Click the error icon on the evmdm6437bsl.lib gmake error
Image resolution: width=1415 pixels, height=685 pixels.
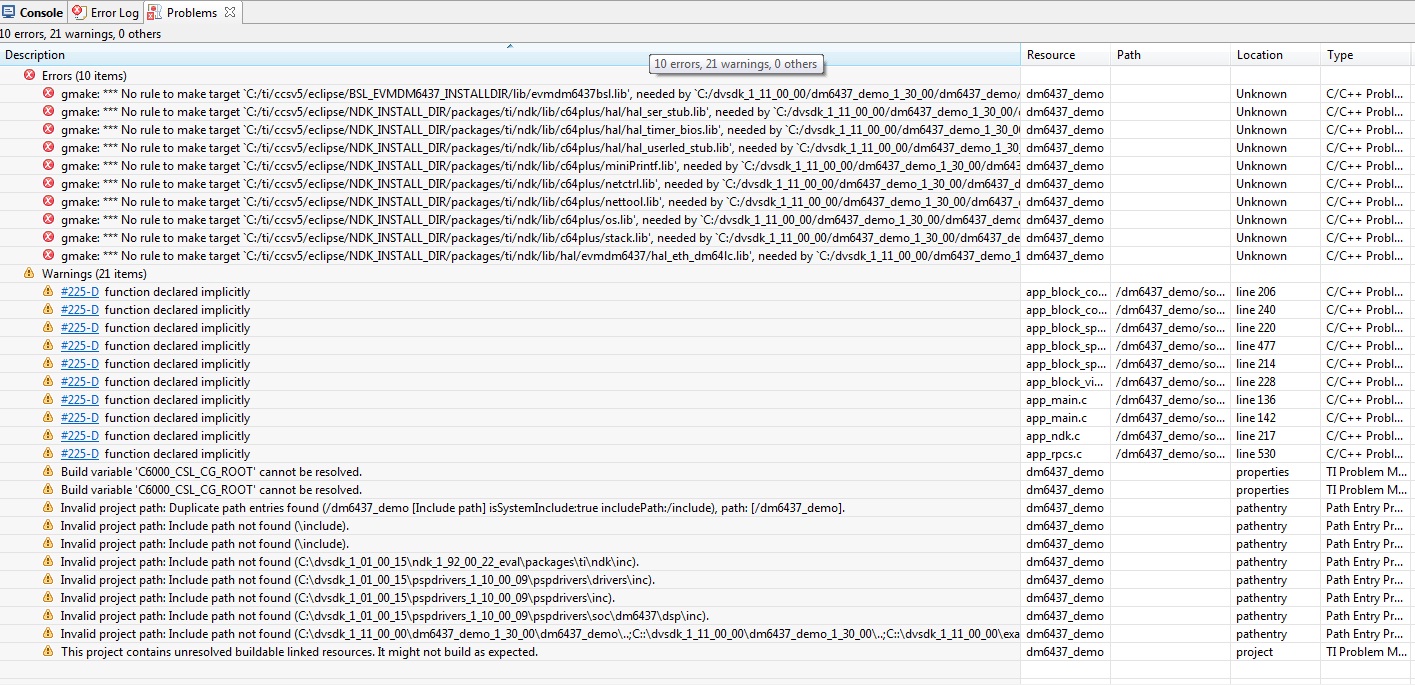point(49,93)
